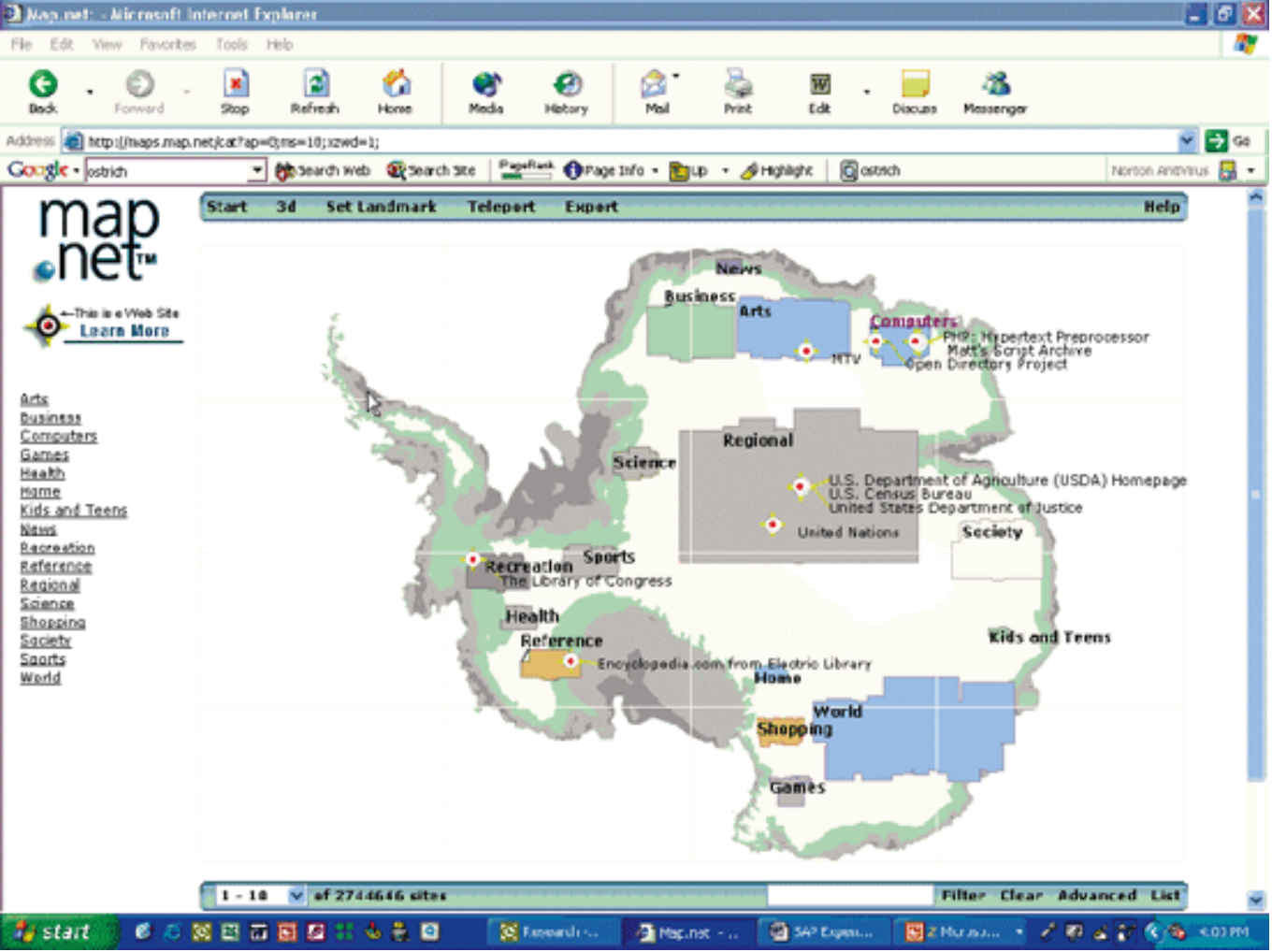Click Export in map.net bar
Screen dimensions: 1272x952
(591, 207)
